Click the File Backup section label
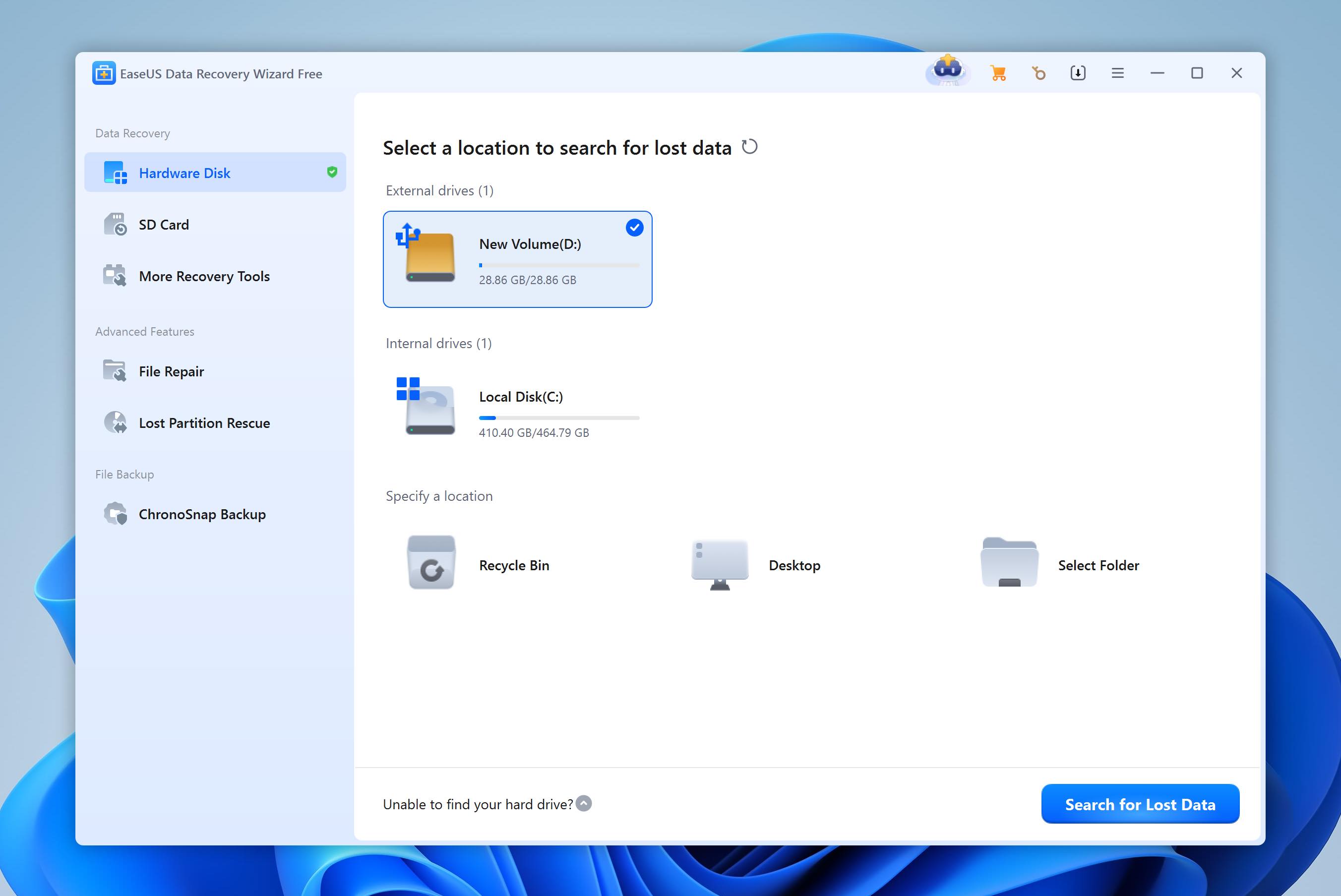The image size is (1341, 896). point(124,475)
